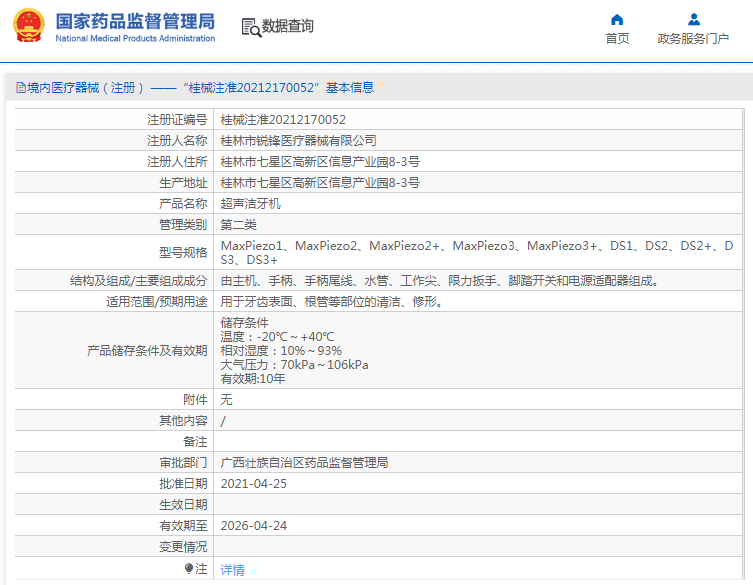Screen dimensions: 753x585
Task: Select 桂林市锐锋医疗器械有限公司 value
Action: click(x=298, y=141)
